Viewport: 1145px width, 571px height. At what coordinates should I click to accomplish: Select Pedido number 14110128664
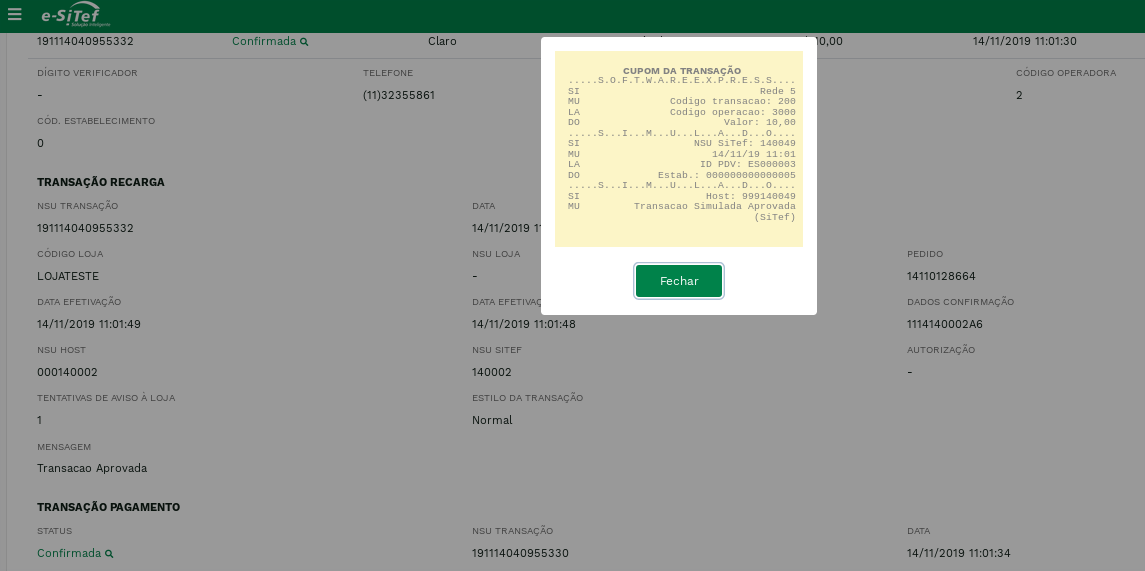pos(941,277)
